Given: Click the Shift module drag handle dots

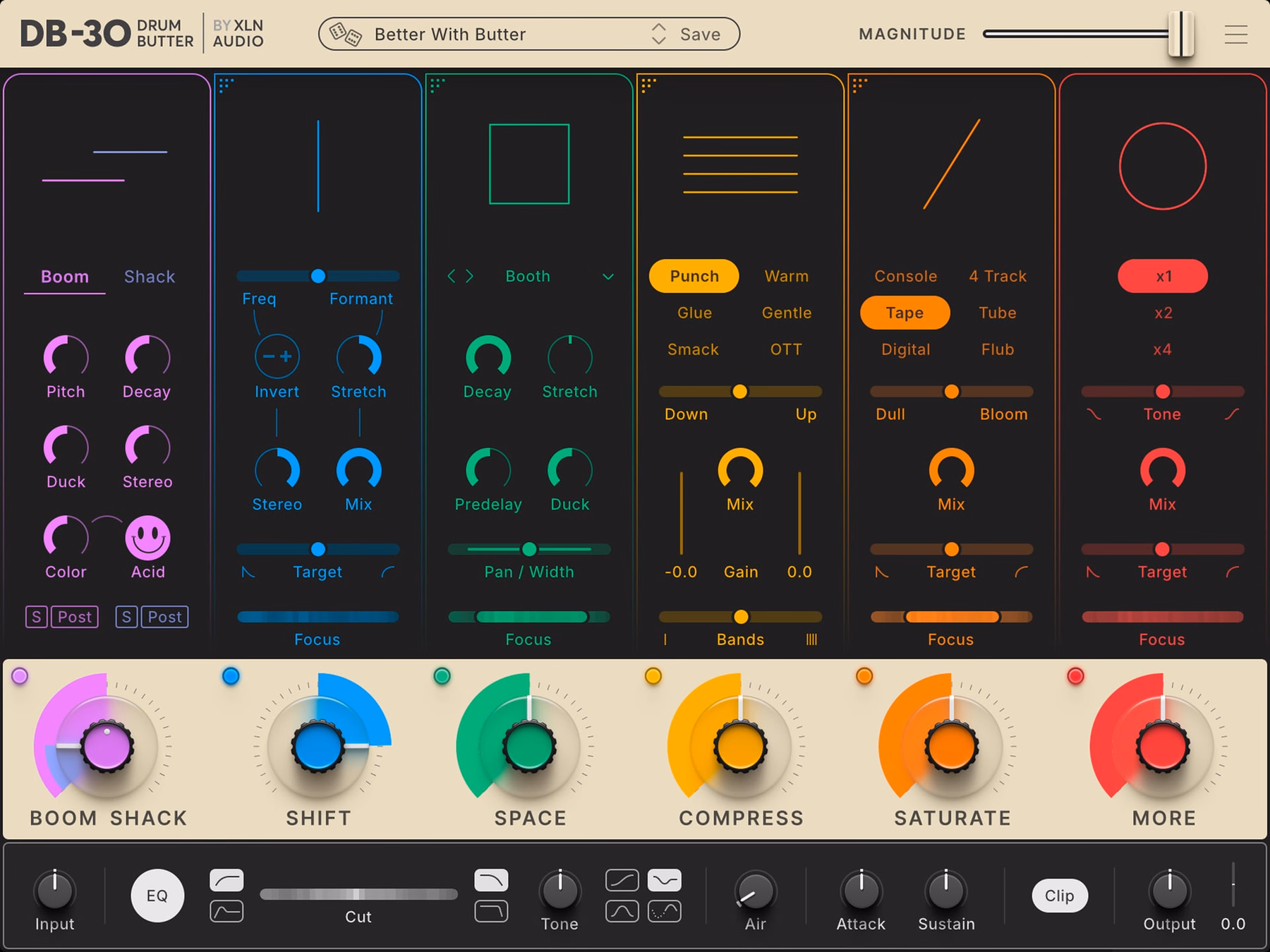Looking at the screenshot, I should 226,85.
